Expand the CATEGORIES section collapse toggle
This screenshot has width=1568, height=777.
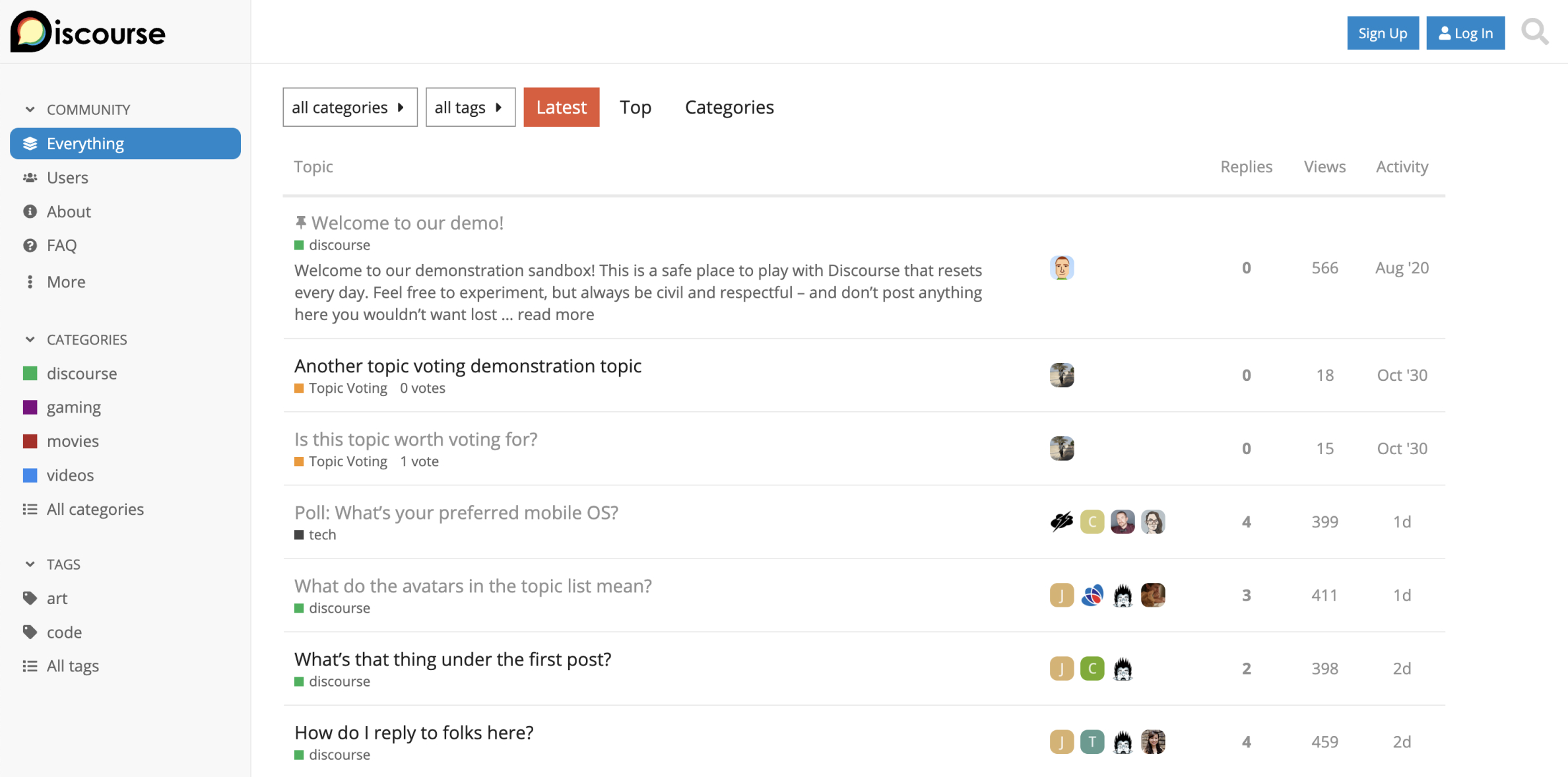[29, 339]
